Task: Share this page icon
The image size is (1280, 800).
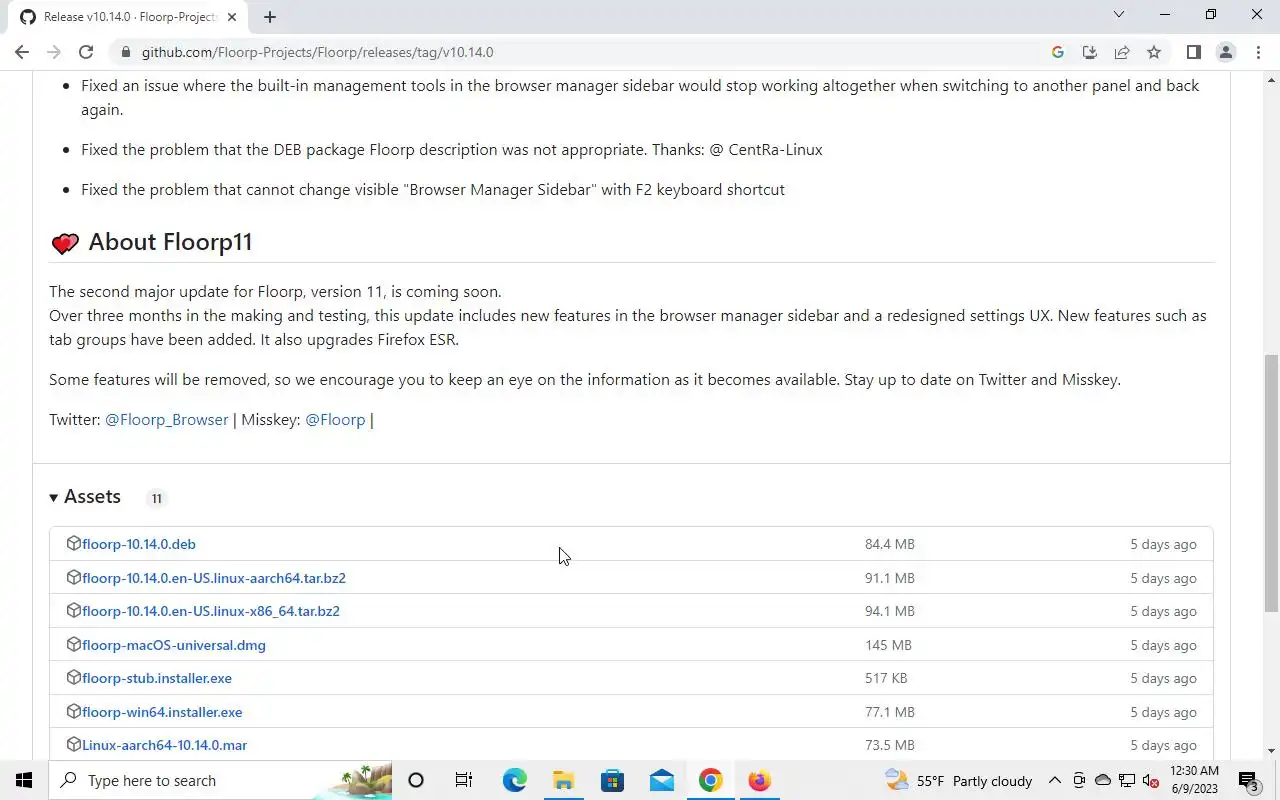Action: coord(1122,52)
